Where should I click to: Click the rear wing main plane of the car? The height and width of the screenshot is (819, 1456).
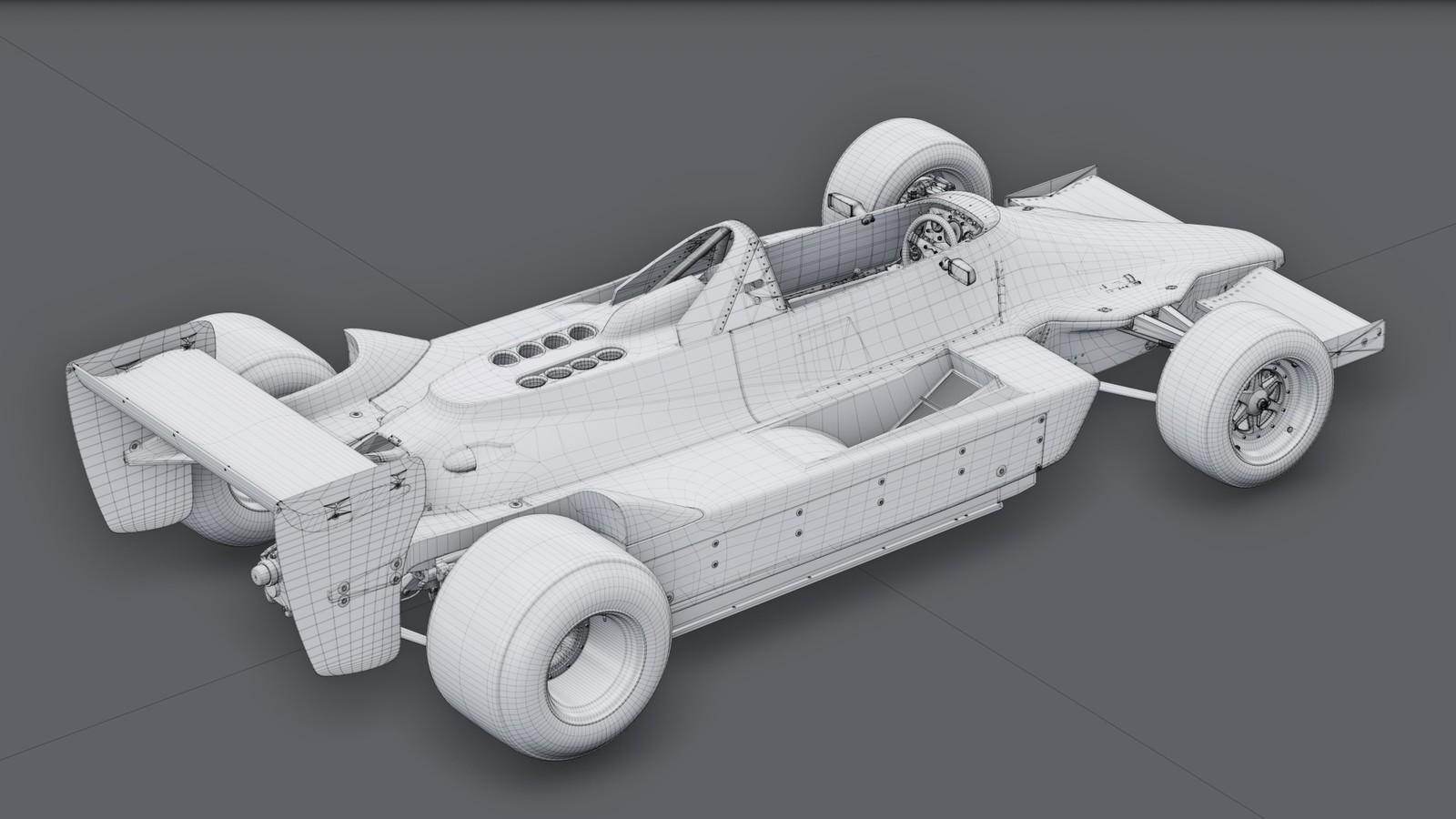point(227,425)
